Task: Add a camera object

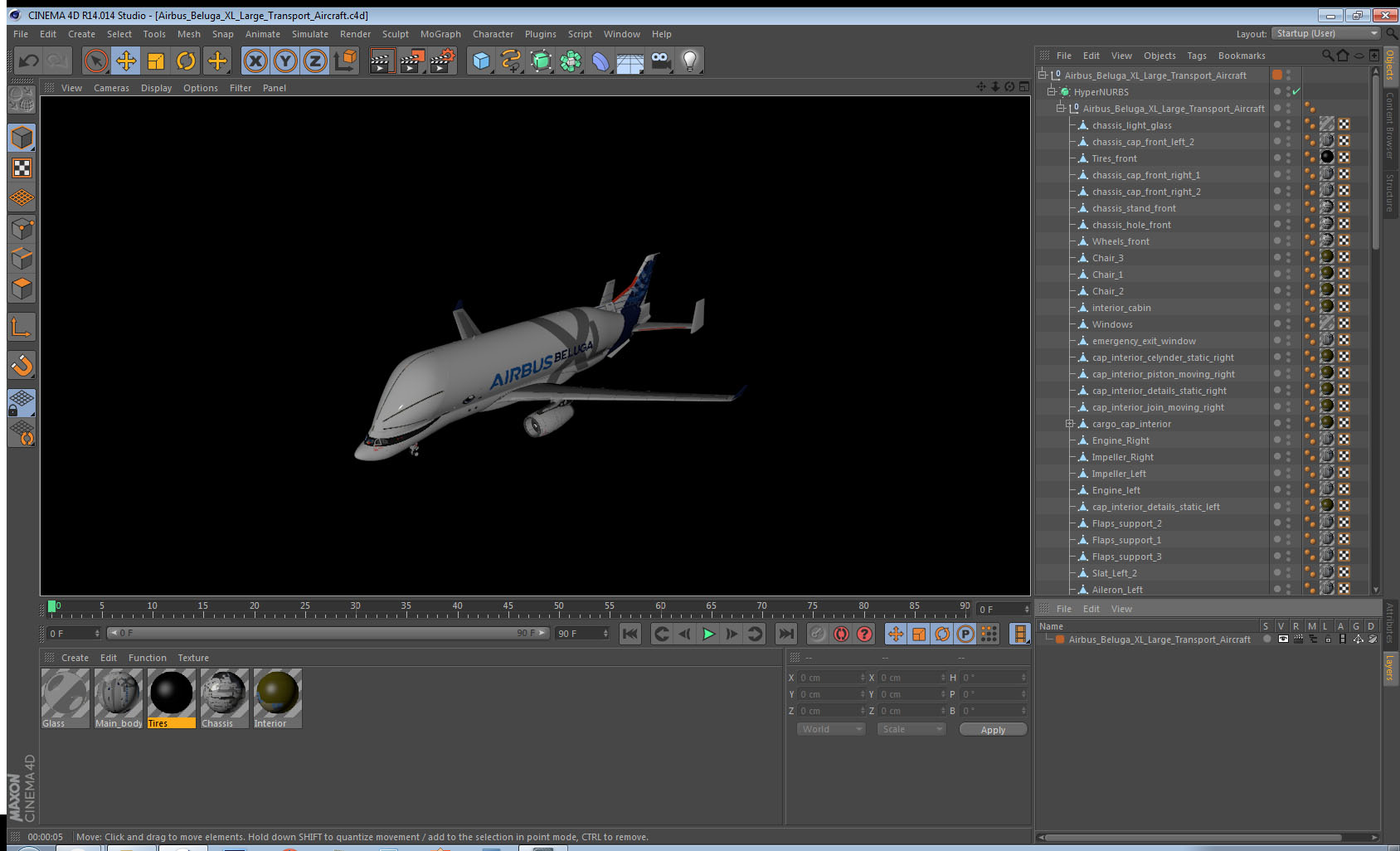Action: pos(660,61)
